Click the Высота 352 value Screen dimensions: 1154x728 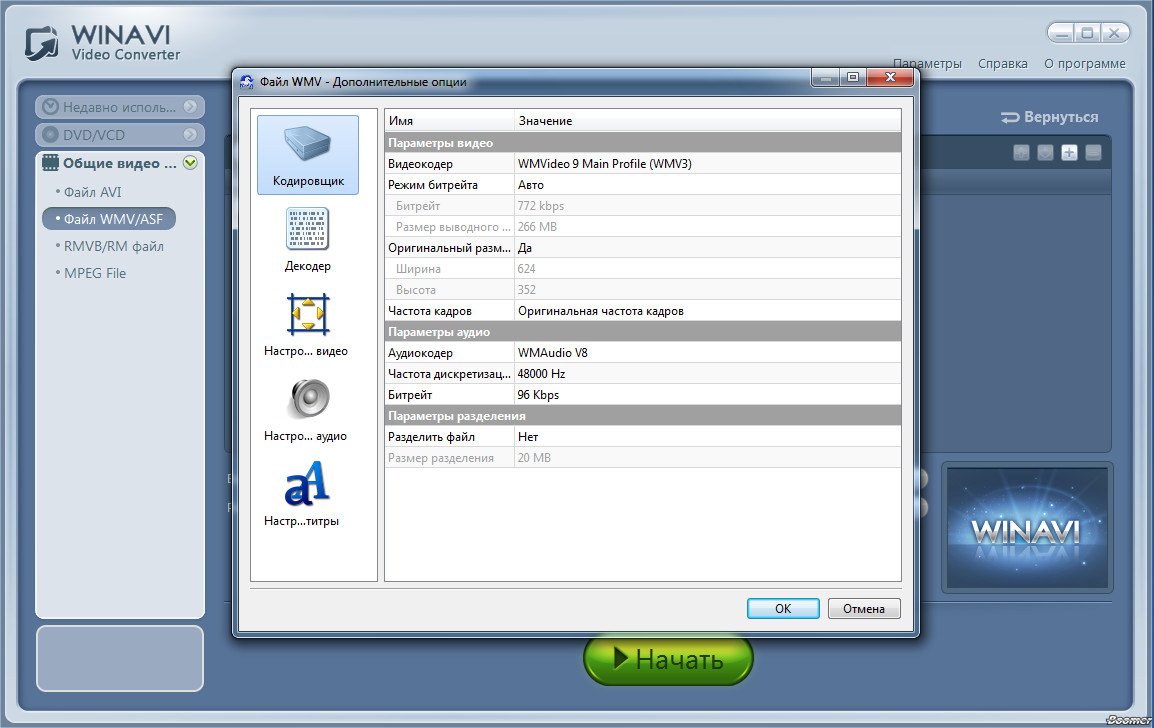[707, 290]
